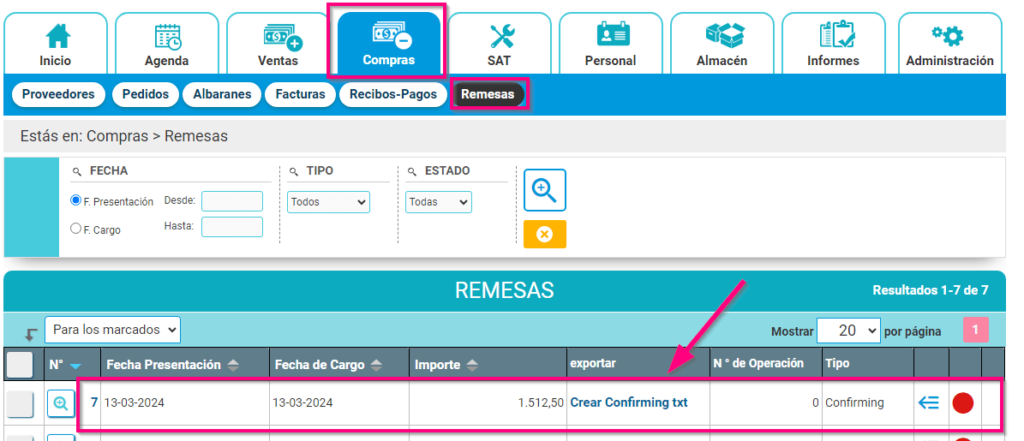Change results per page dropdown
1024x441 pixels.
tap(848, 331)
